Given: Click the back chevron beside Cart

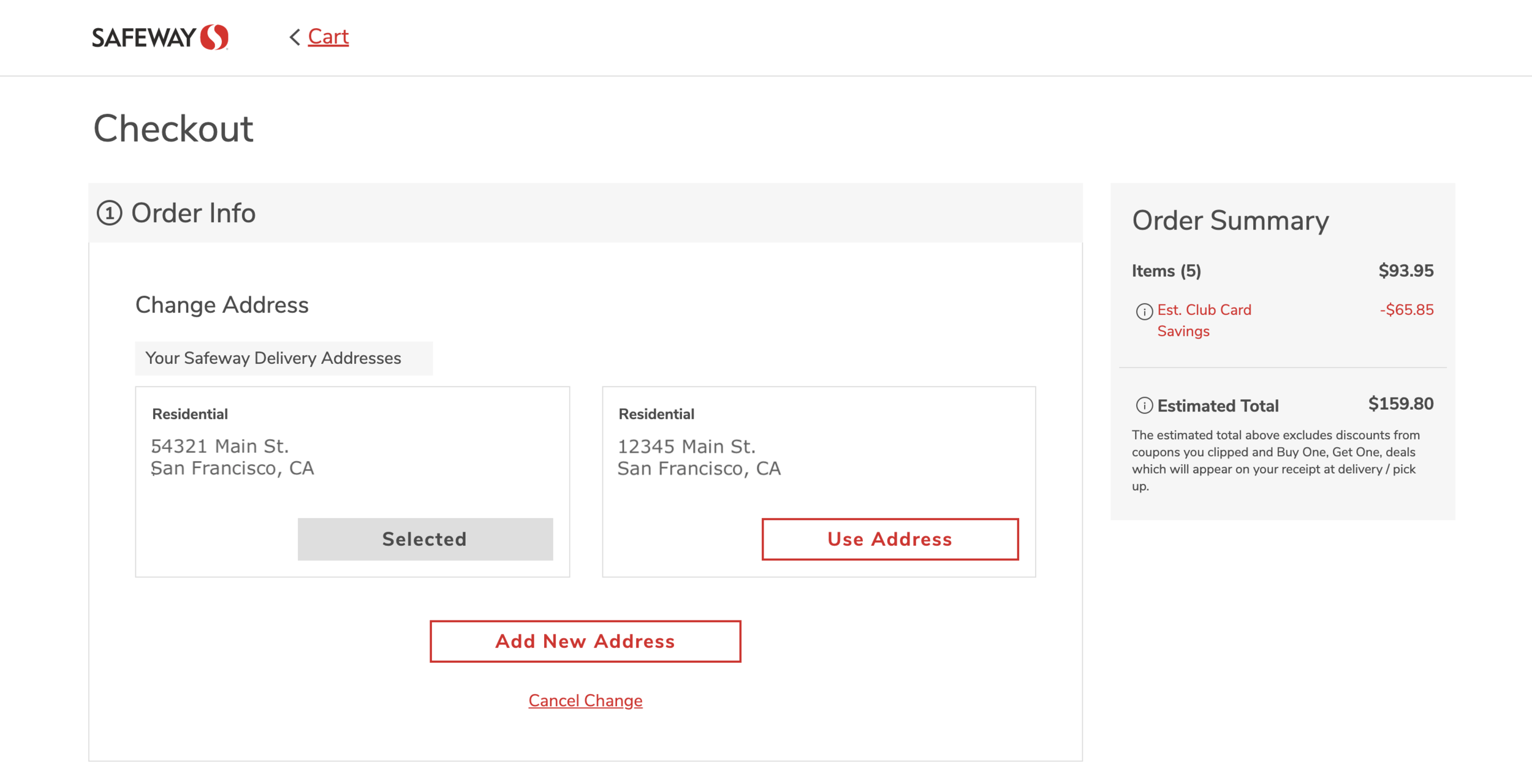Looking at the screenshot, I should click(295, 37).
